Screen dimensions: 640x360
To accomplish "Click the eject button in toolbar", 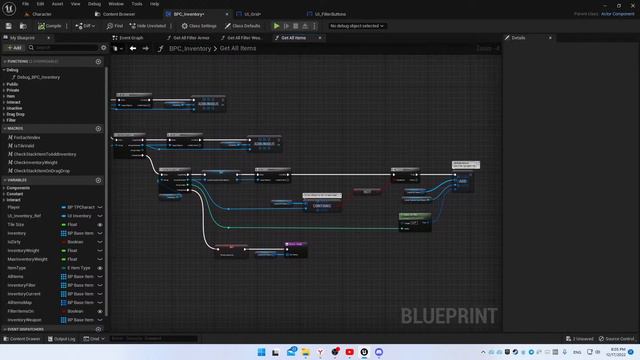I will point(305,26).
